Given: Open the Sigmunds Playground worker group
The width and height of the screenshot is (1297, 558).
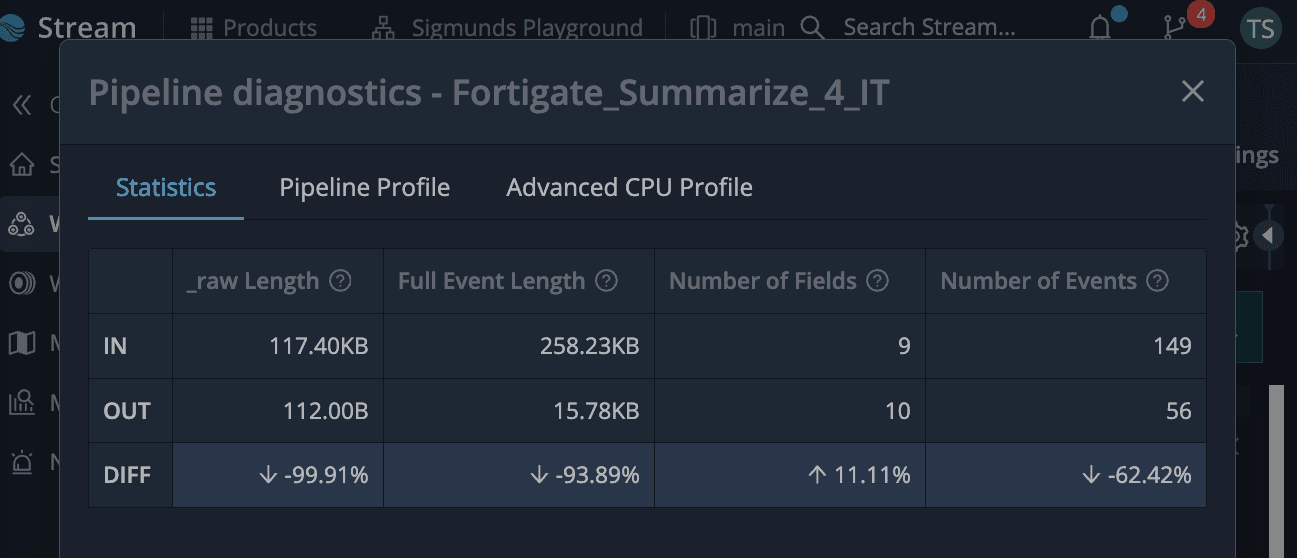Looking at the screenshot, I should 508,28.
